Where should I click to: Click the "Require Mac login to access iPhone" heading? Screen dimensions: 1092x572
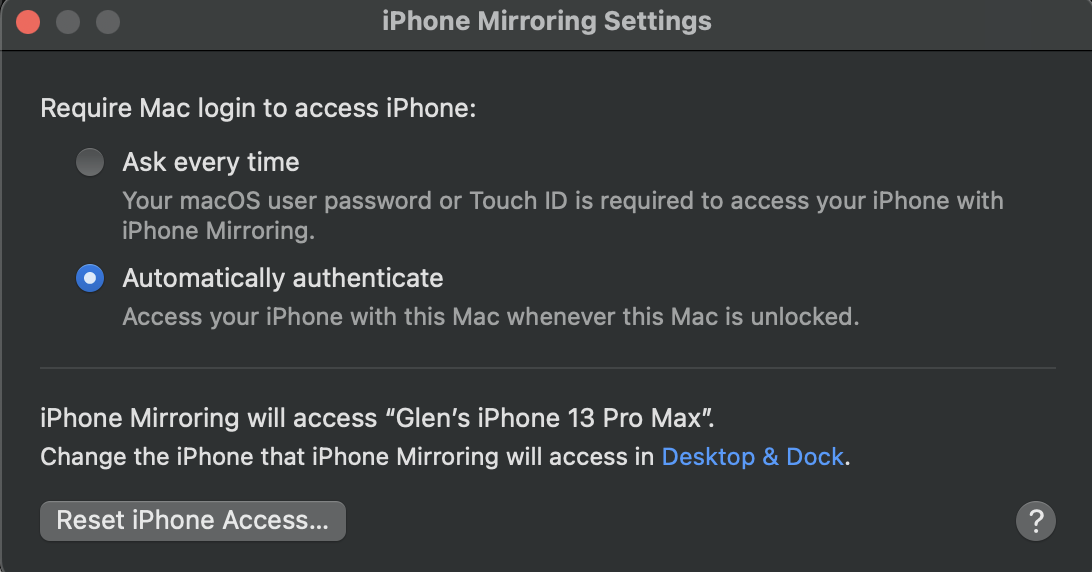(258, 107)
